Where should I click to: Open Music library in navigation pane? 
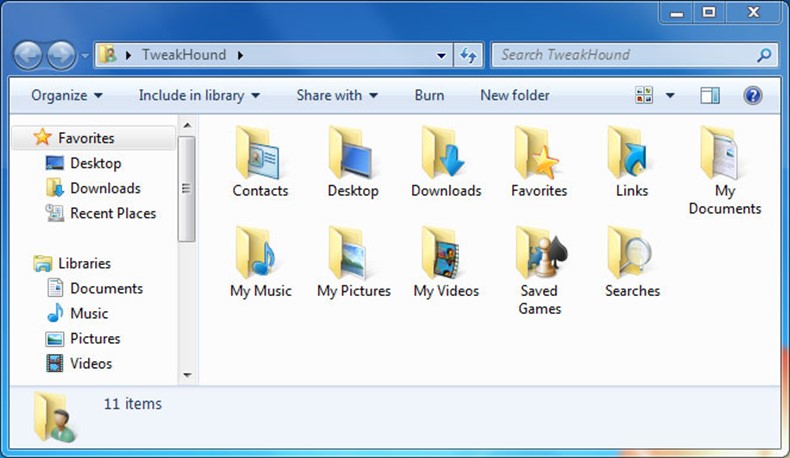pos(77,313)
